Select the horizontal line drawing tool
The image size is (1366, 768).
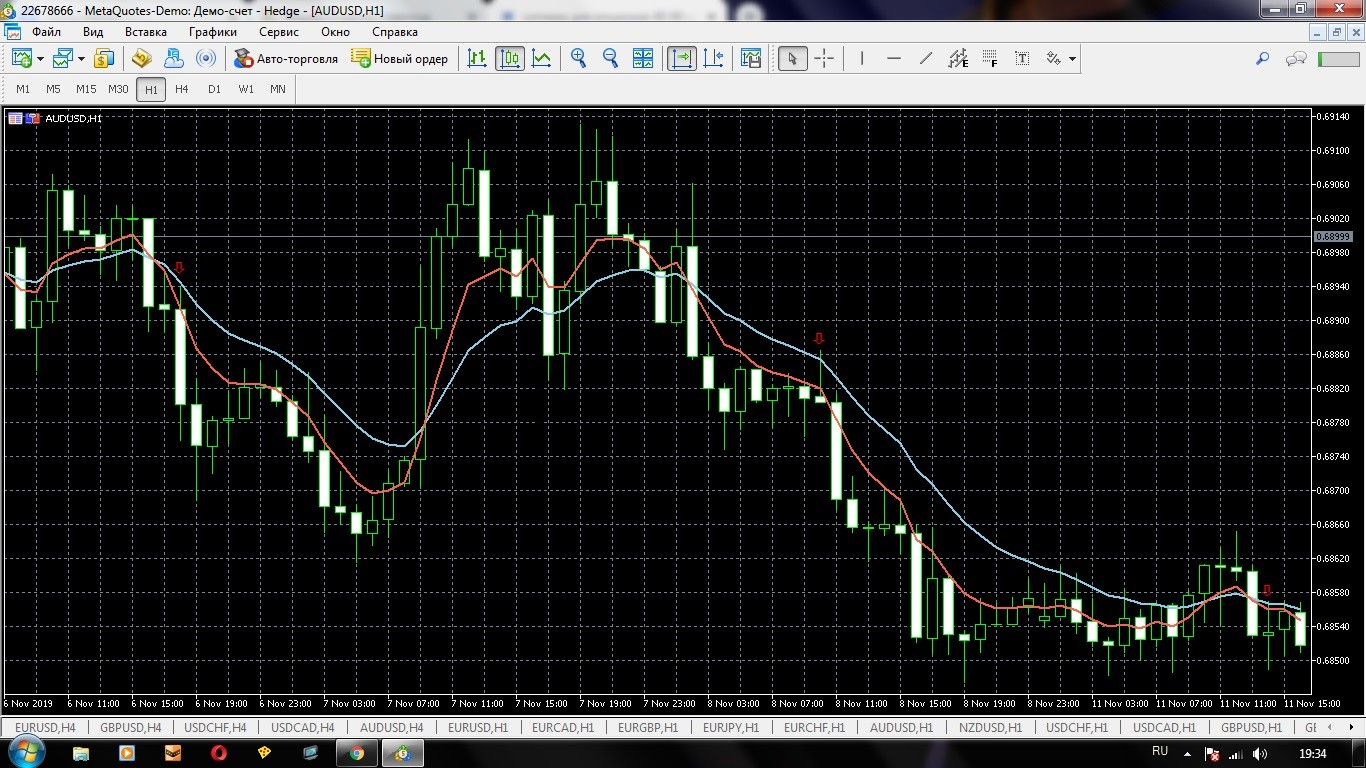894,59
